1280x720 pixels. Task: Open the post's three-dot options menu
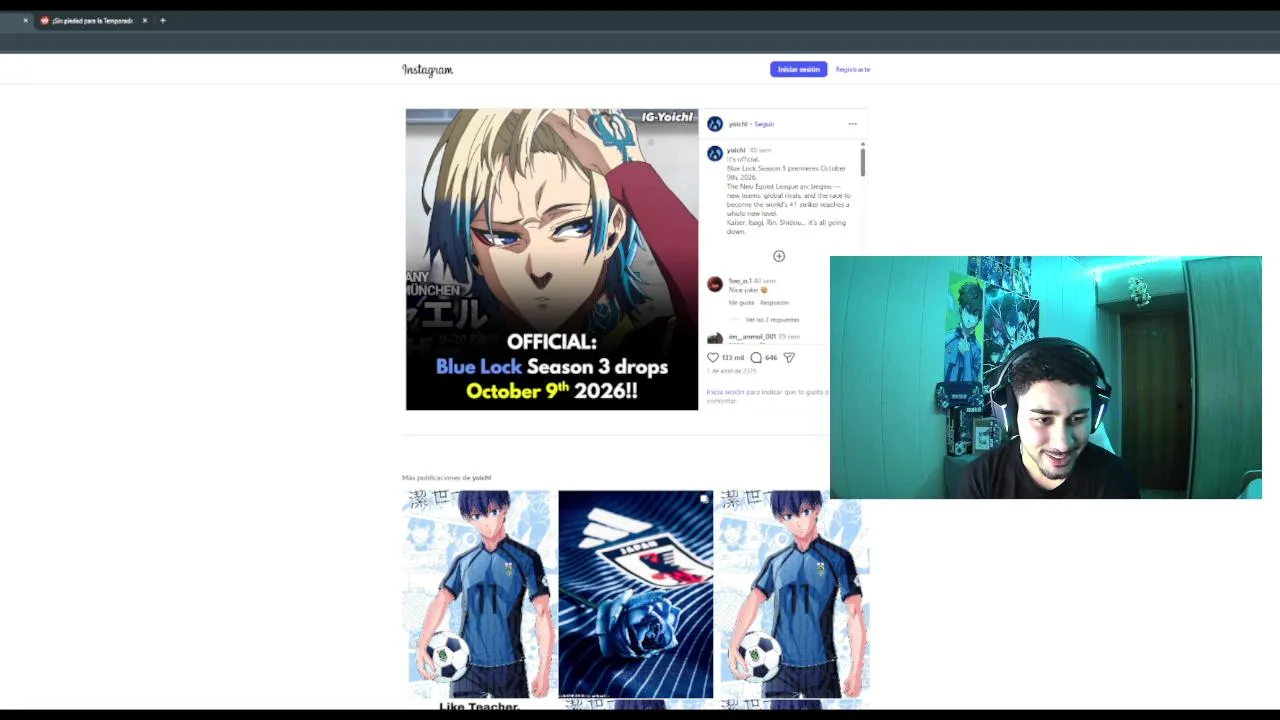coord(852,124)
